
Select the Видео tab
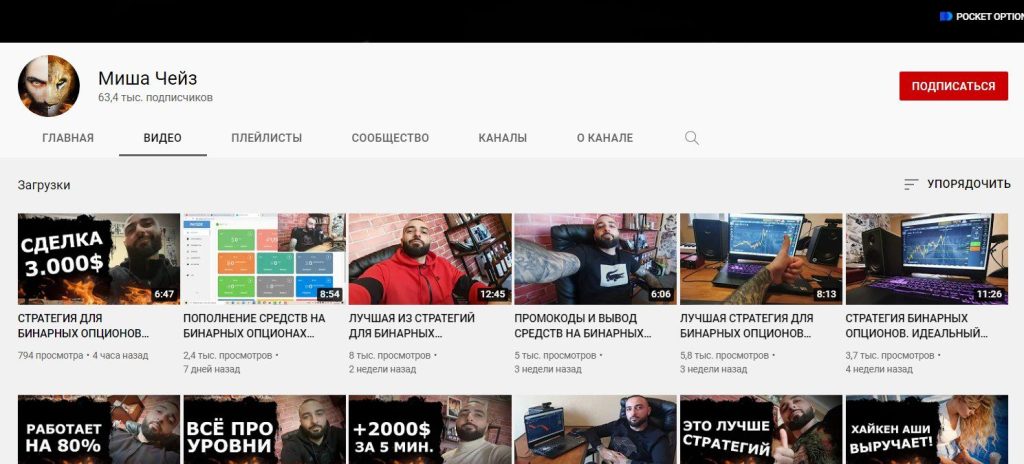tap(162, 138)
